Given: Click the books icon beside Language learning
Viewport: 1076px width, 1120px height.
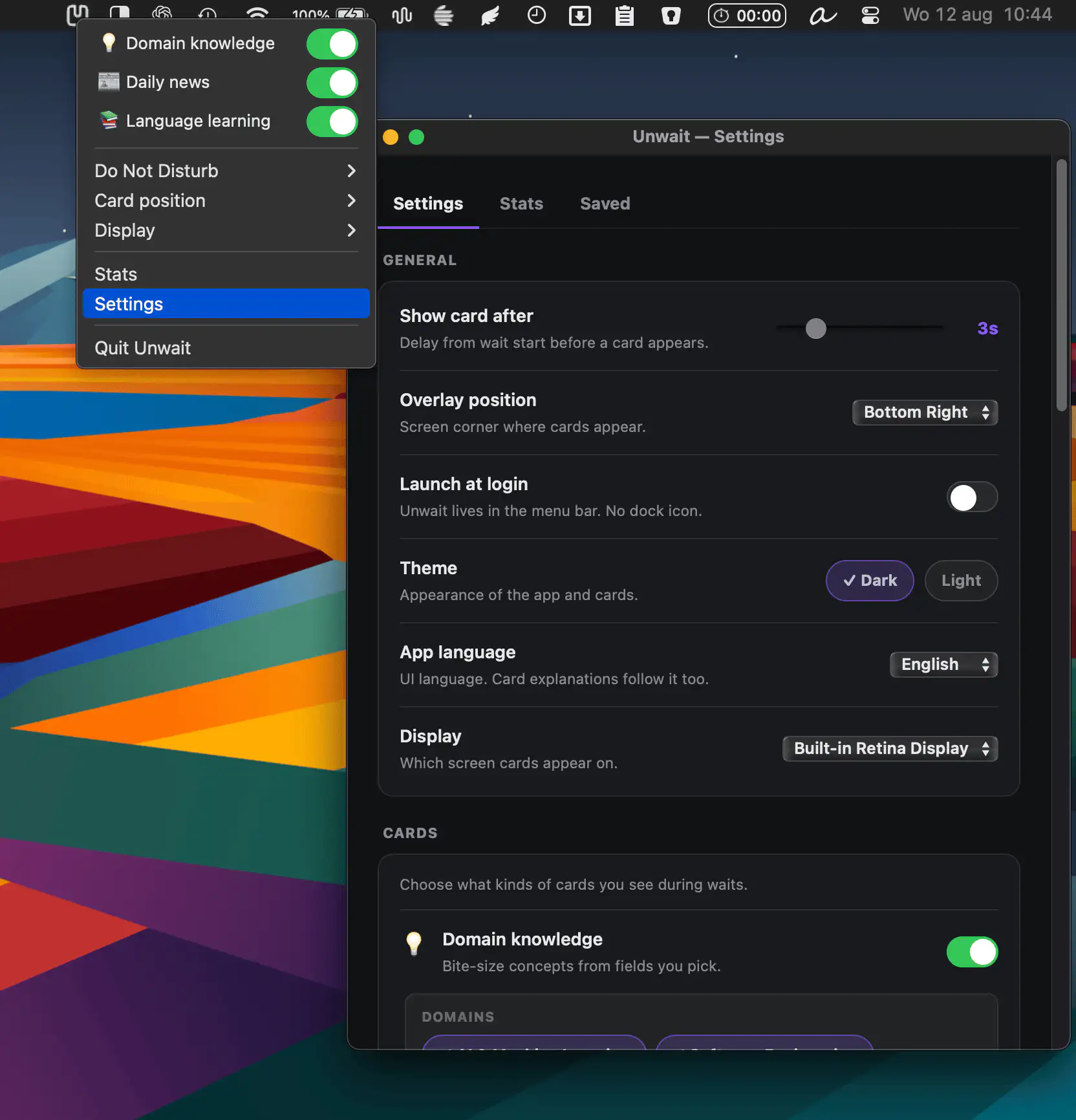Looking at the screenshot, I should point(109,120).
